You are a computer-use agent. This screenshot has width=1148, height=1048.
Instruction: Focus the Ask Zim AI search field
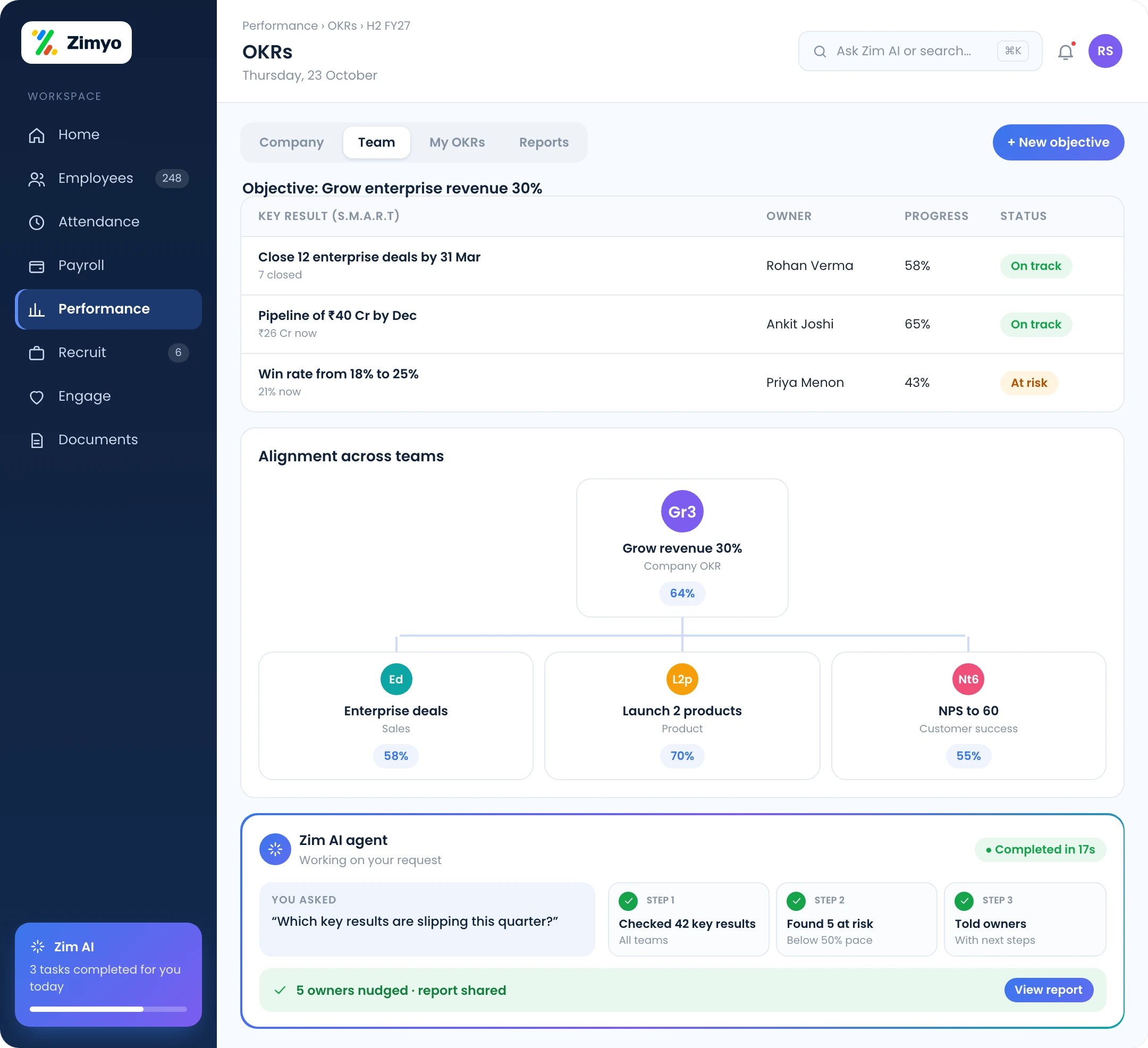click(920, 51)
